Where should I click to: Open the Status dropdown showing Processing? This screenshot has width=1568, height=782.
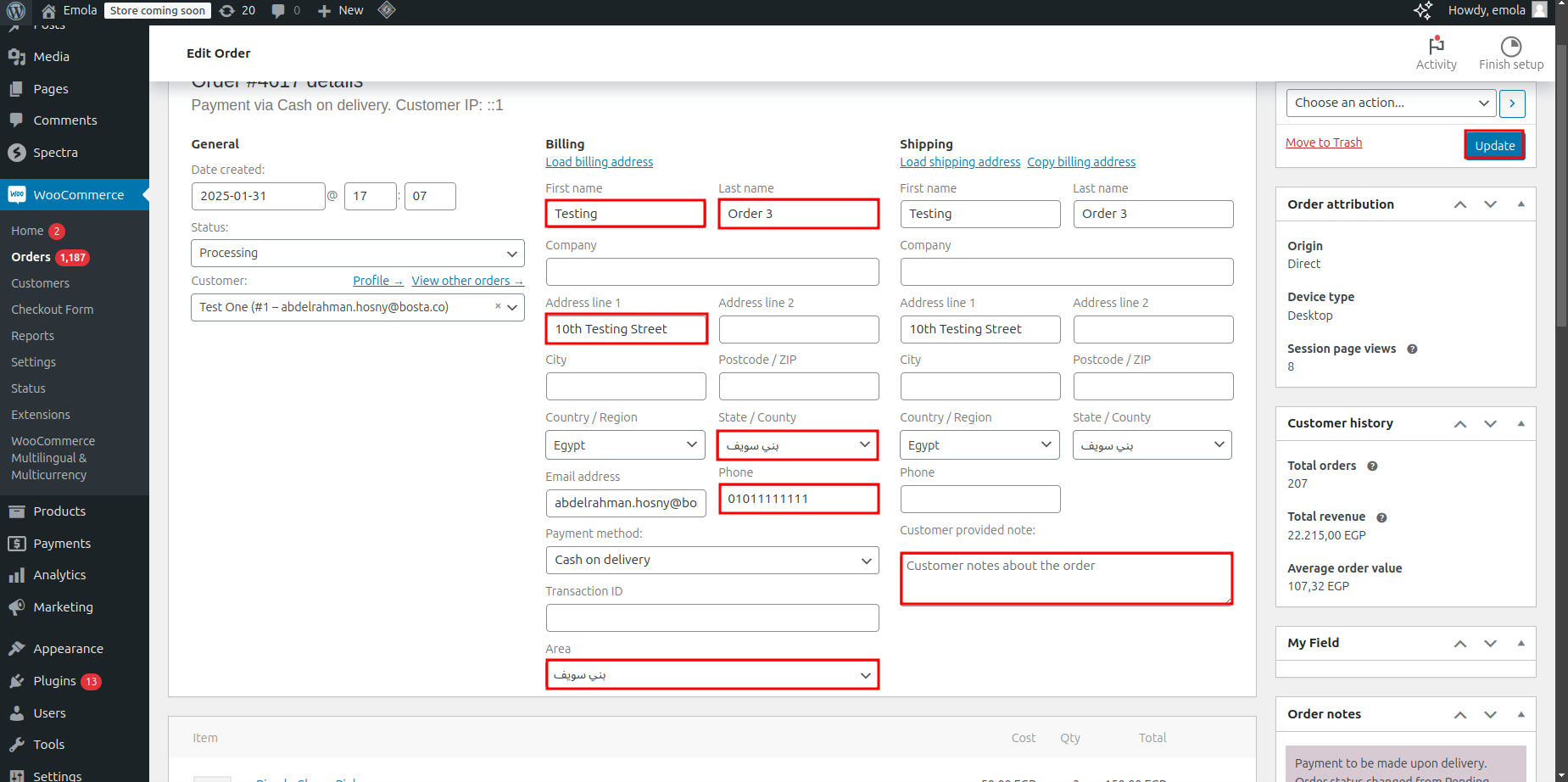(x=358, y=253)
